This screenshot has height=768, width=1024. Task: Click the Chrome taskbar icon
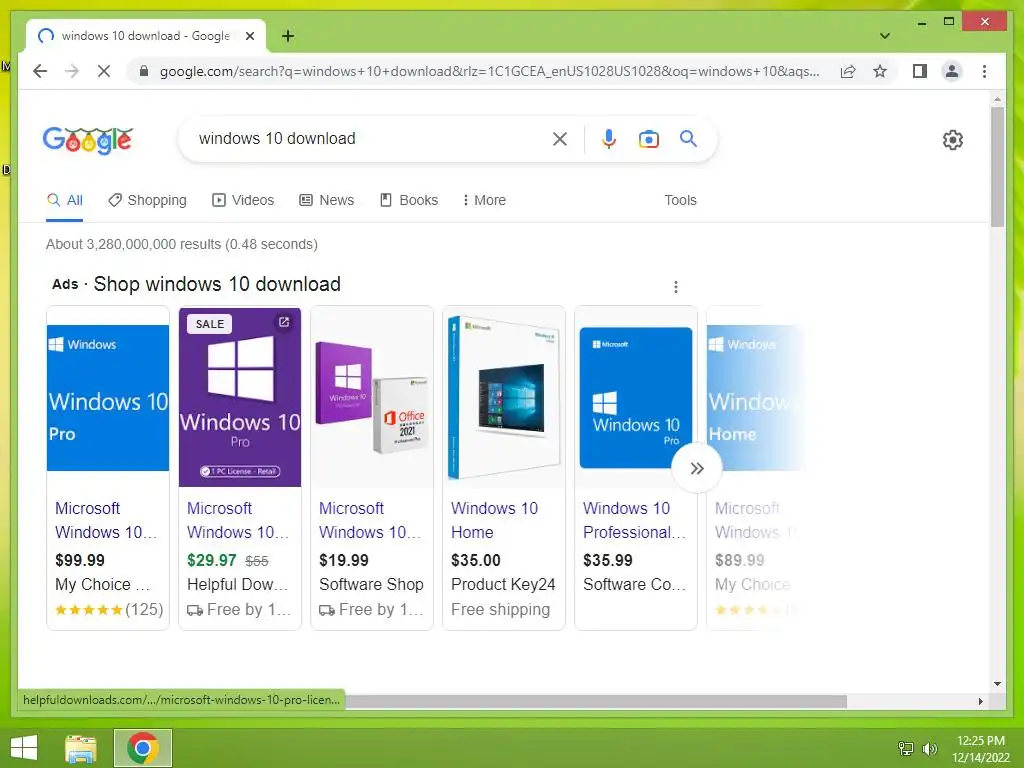click(142, 748)
